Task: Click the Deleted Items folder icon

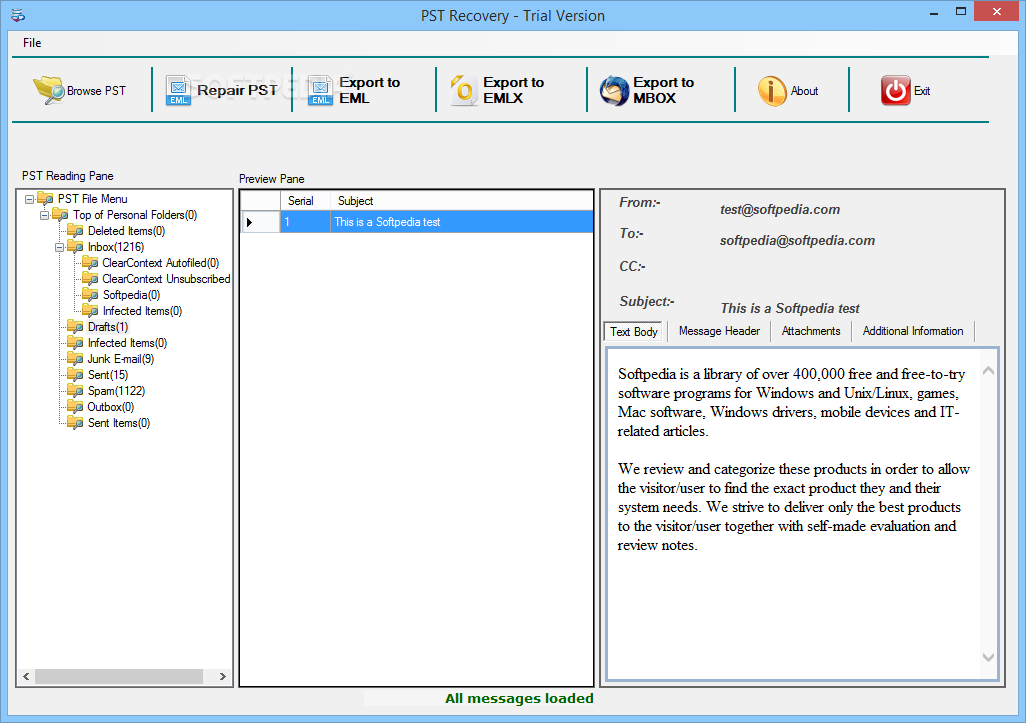Action: pos(76,231)
